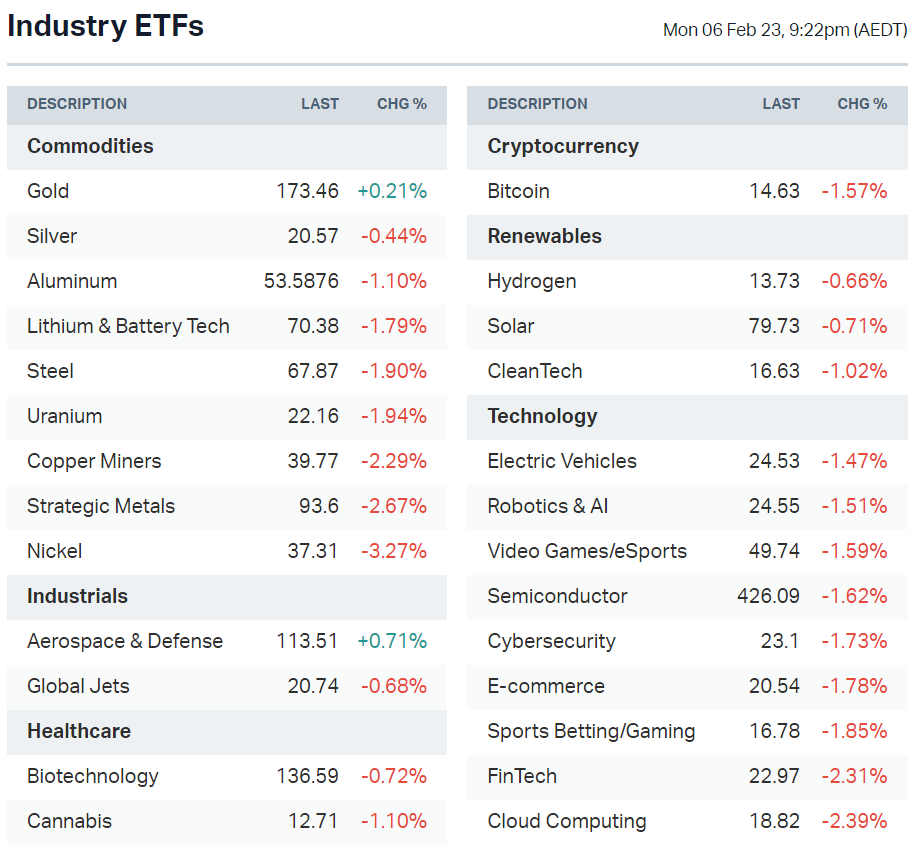Screen dimensions: 915x848
Task: Open the Bitcoin ETF entry
Action: (x=518, y=191)
